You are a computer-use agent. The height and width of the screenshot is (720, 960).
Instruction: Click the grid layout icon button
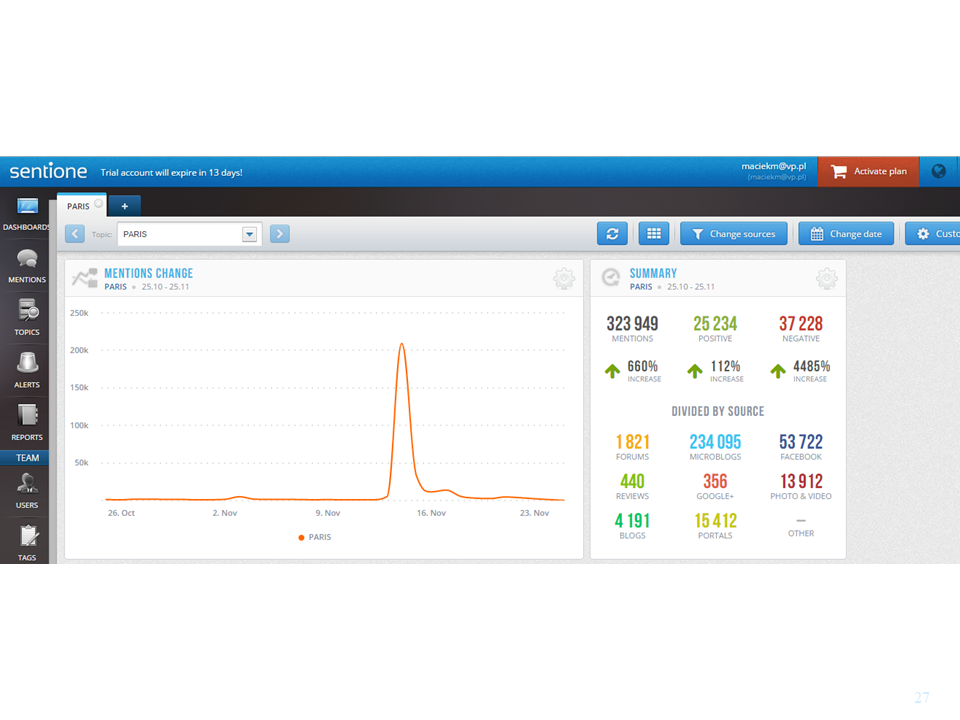coord(654,233)
